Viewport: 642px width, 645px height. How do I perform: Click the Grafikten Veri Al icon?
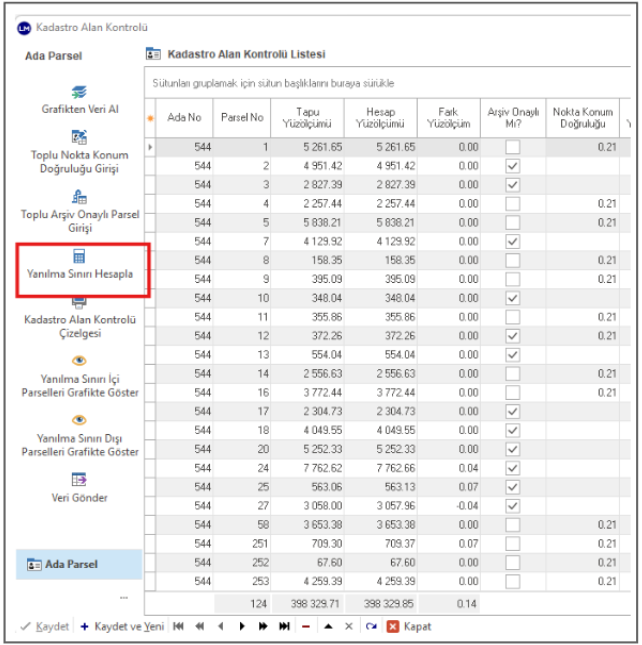coord(80,91)
